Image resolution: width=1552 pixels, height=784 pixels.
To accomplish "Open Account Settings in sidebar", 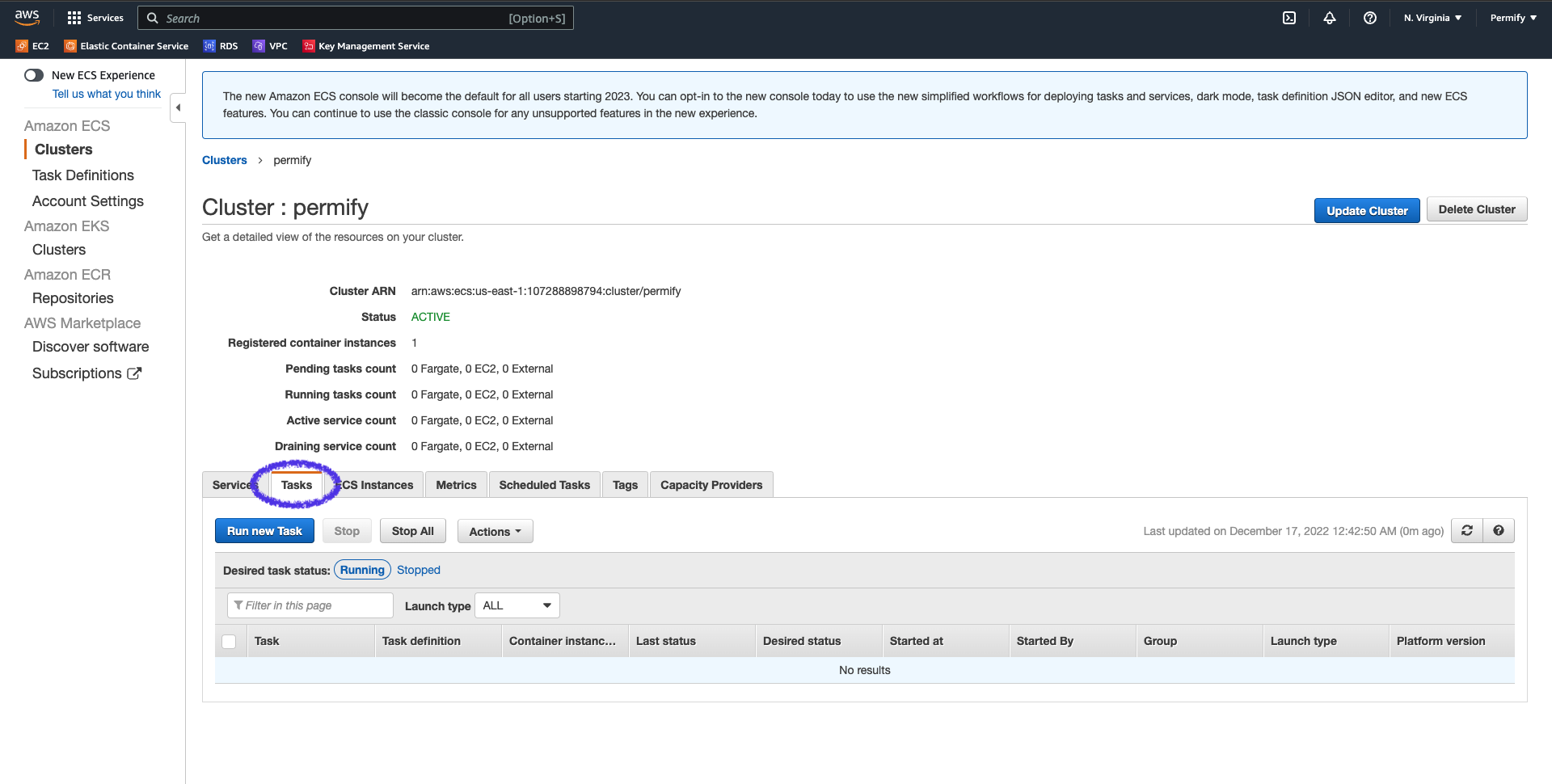I will 88,201.
